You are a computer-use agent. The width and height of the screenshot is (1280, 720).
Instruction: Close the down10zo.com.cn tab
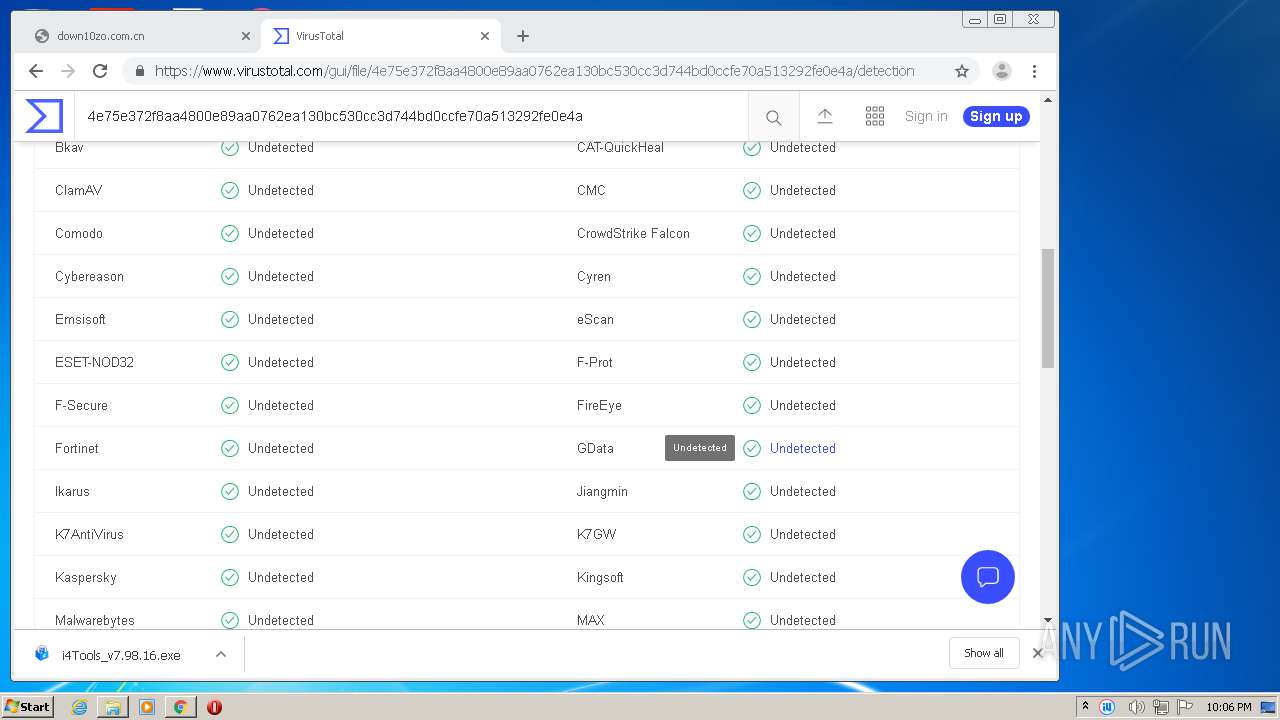246,36
